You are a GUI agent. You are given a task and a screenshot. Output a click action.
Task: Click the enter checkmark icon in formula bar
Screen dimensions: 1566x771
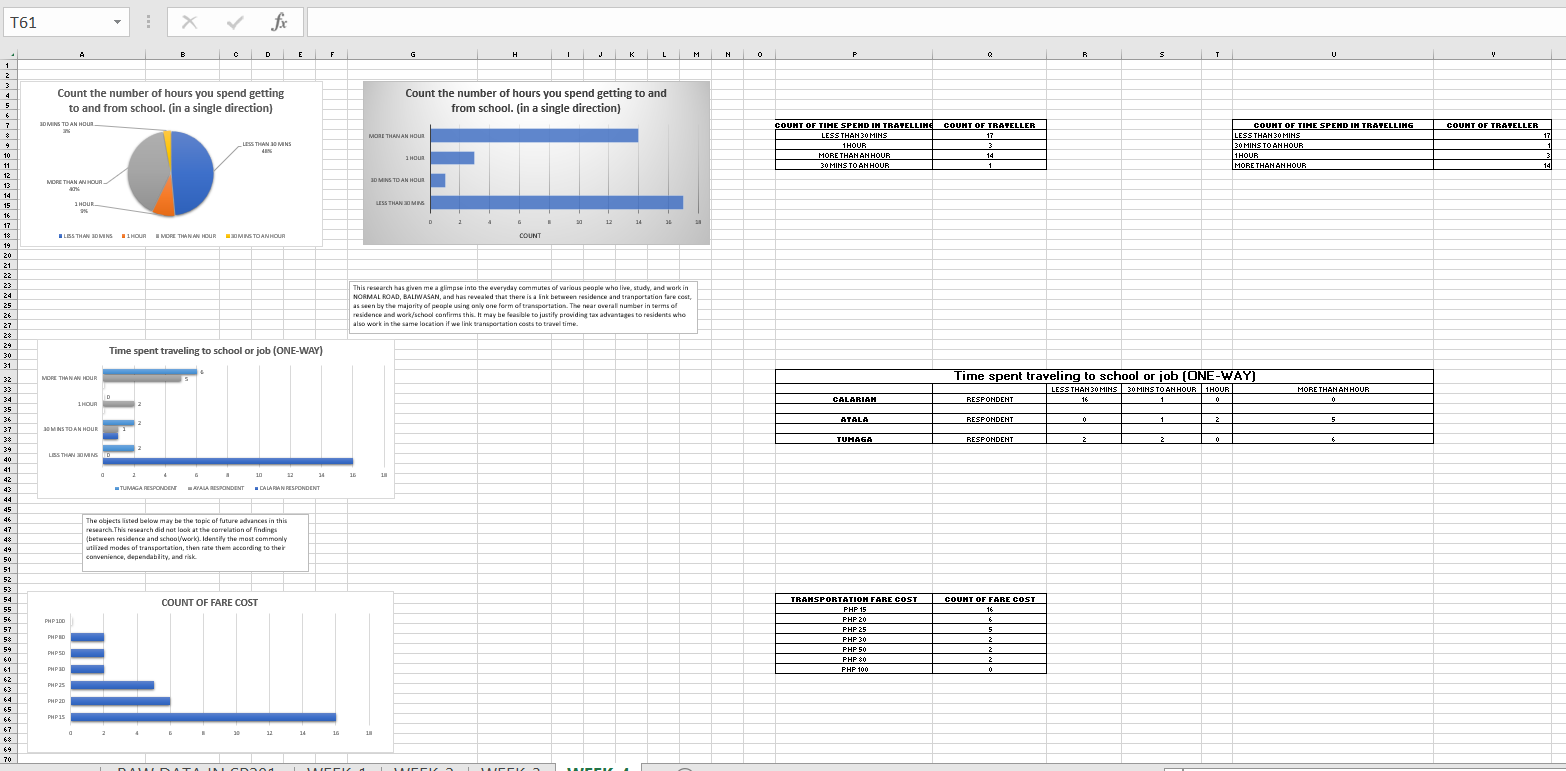236,22
